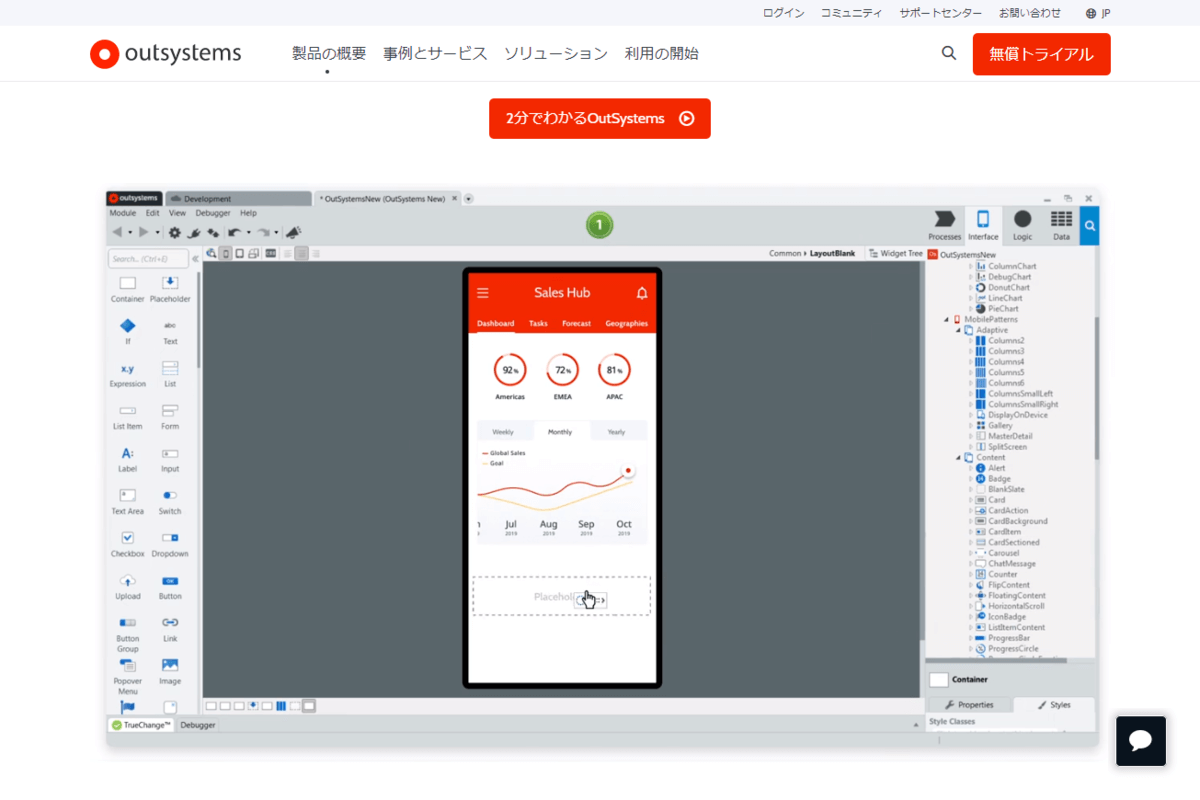The width and height of the screenshot is (1200, 800).
Task: Switch to the Data layer tab
Action: [x=1061, y=226]
